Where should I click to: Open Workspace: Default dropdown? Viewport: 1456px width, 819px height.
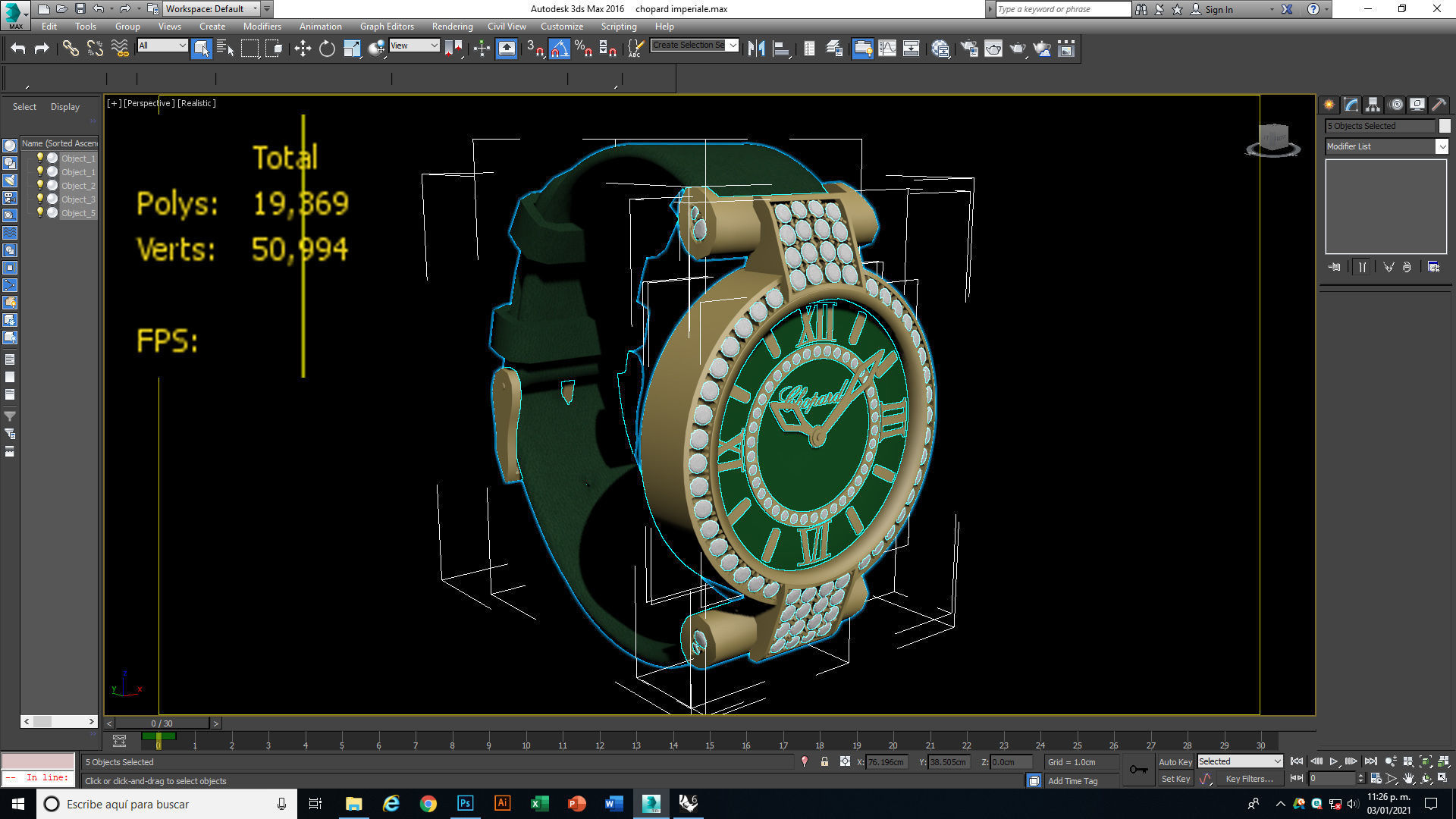coord(212,9)
